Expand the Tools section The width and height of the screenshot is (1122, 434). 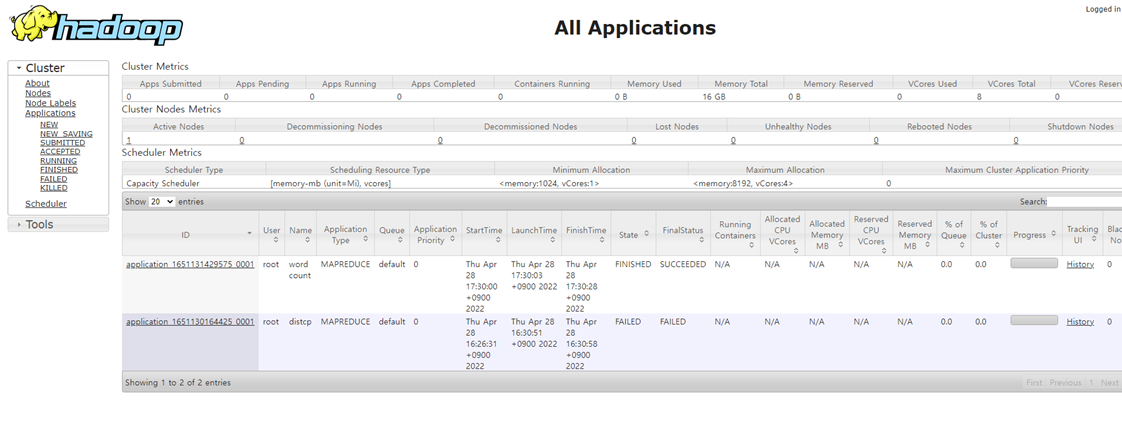point(58,225)
